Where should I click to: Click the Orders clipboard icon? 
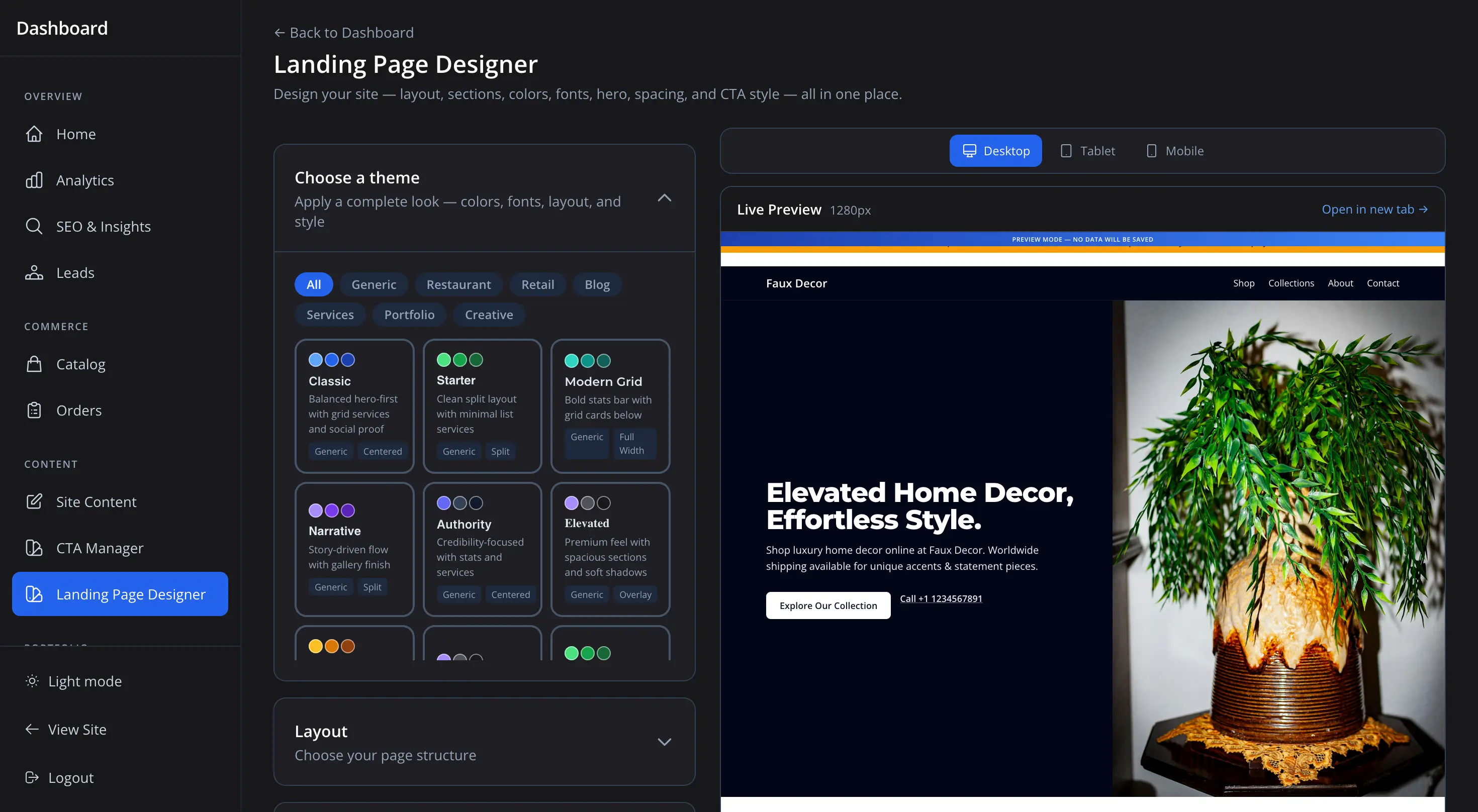[x=34, y=410]
